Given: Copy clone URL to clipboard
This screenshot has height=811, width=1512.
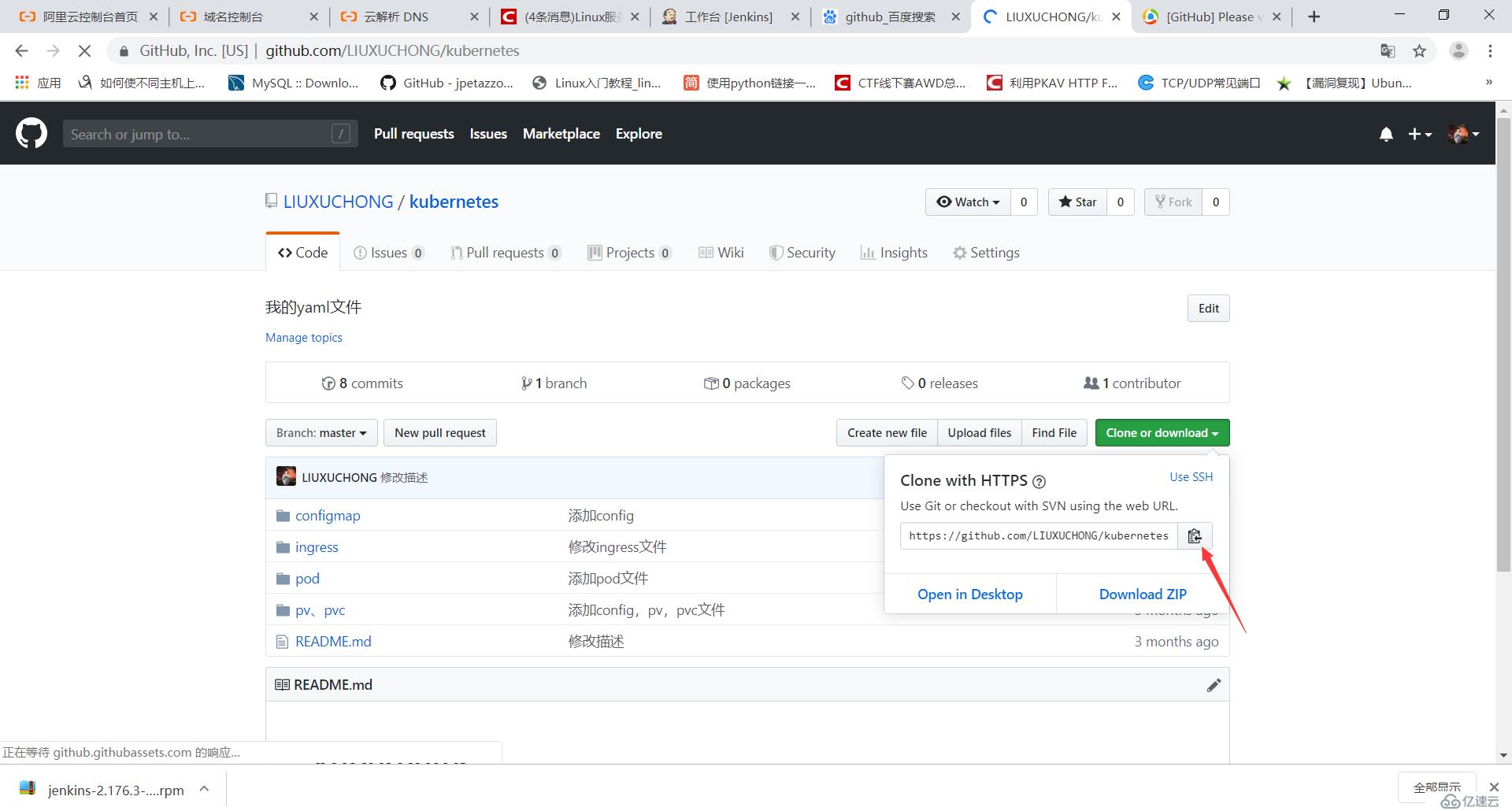Looking at the screenshot, I should click(1195, 535).
